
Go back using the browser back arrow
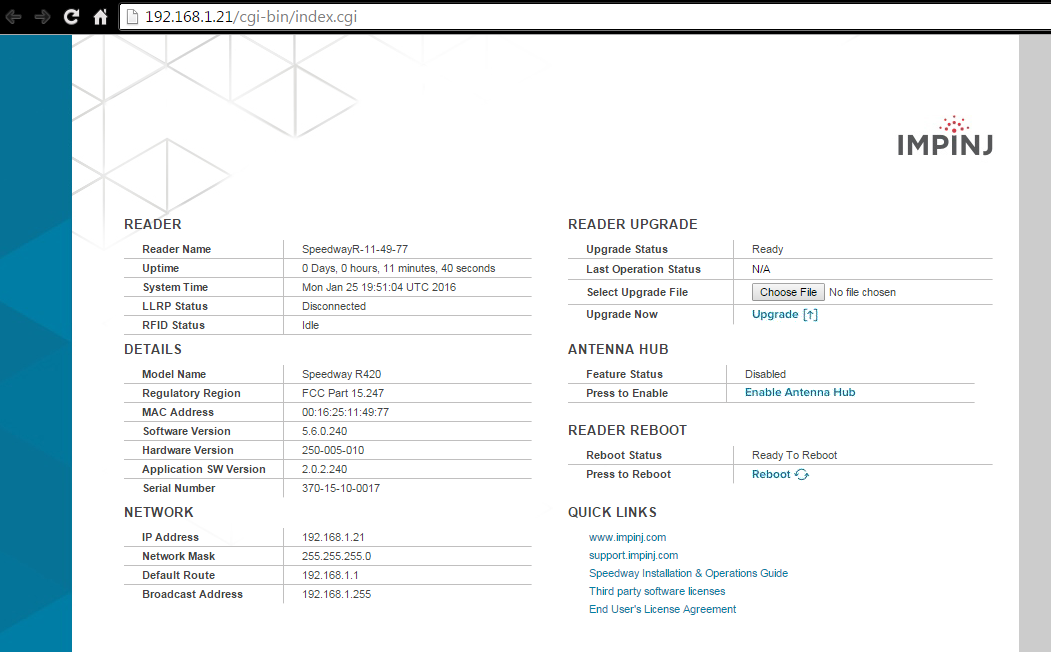click(x=13, y=17)
